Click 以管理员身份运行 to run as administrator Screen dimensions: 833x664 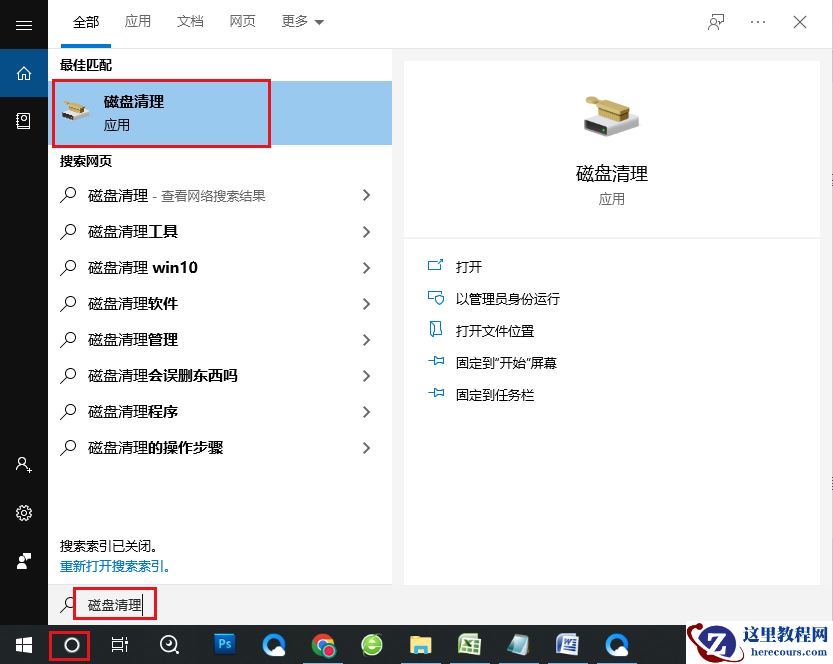click(510, 299)
